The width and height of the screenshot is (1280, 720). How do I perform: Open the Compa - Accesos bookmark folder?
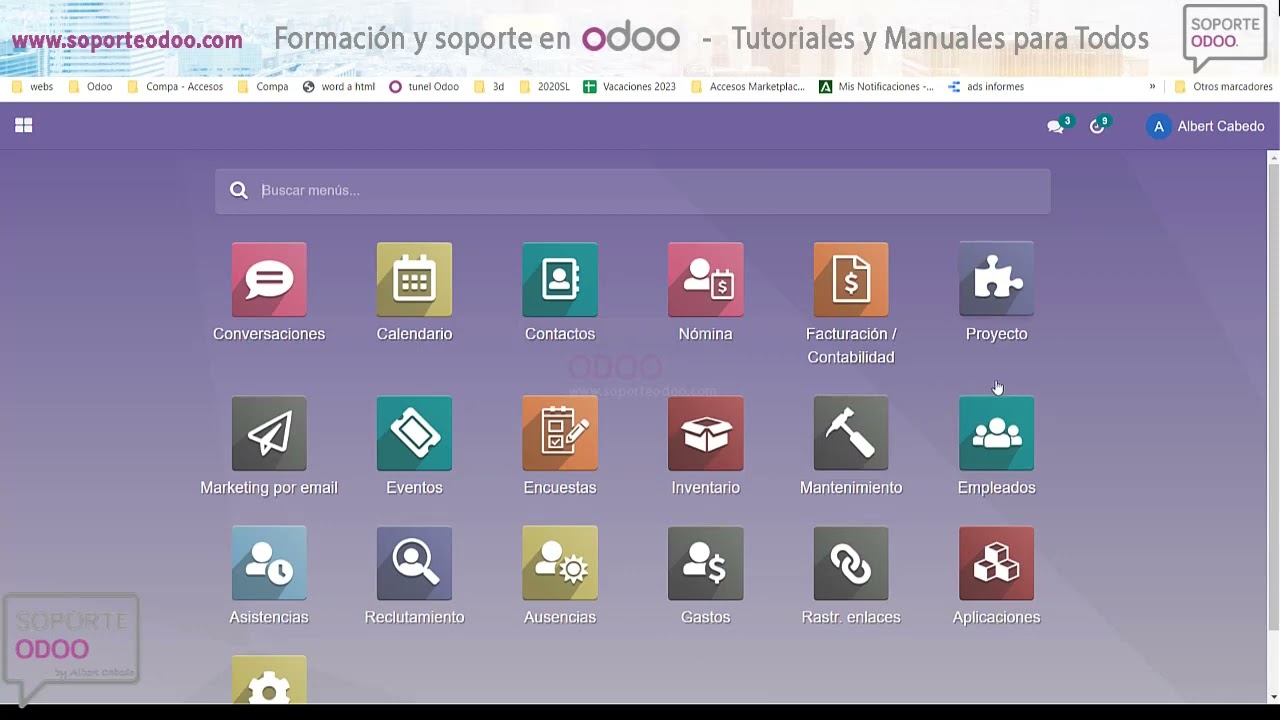[x=175, y=87]
